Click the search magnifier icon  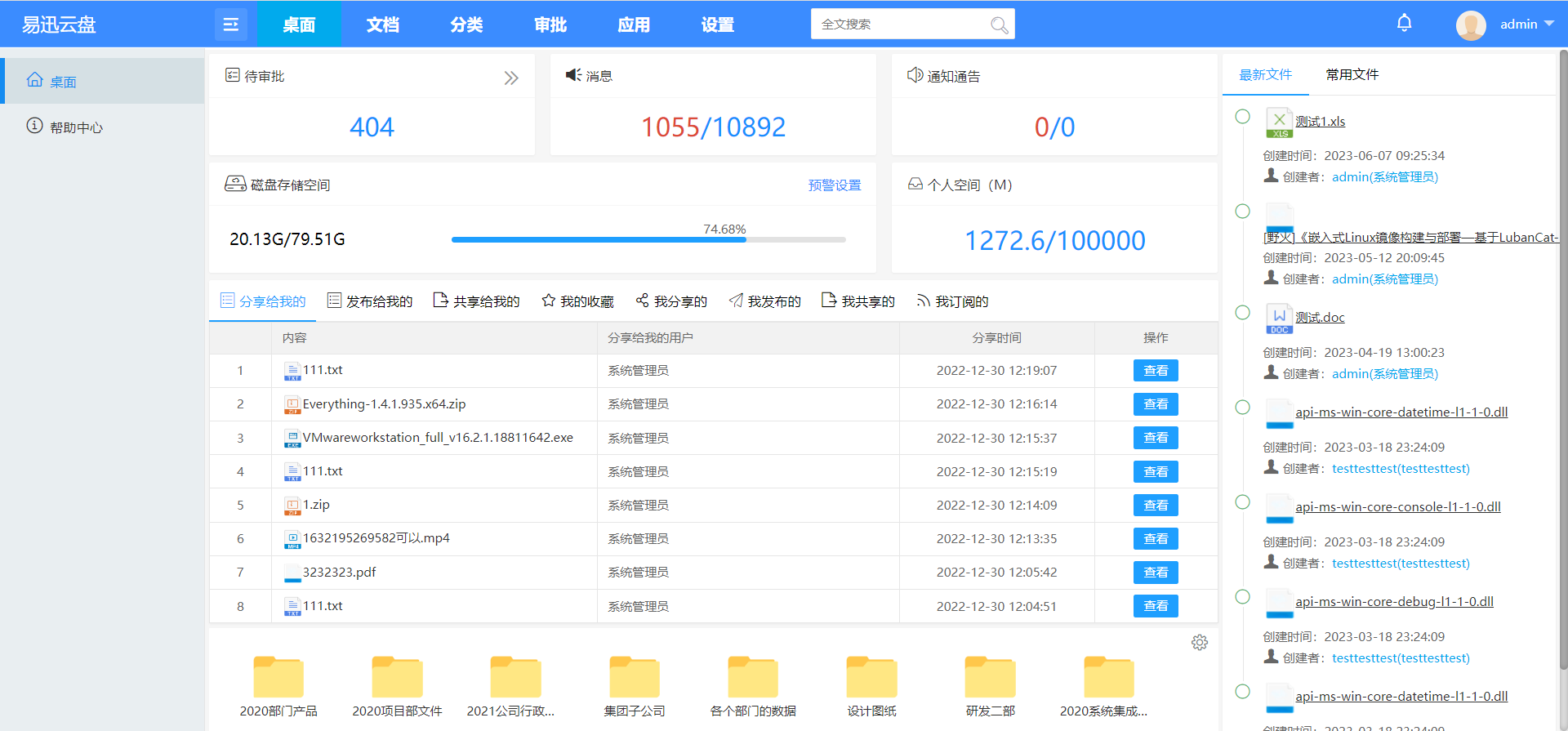coord(999,25)
